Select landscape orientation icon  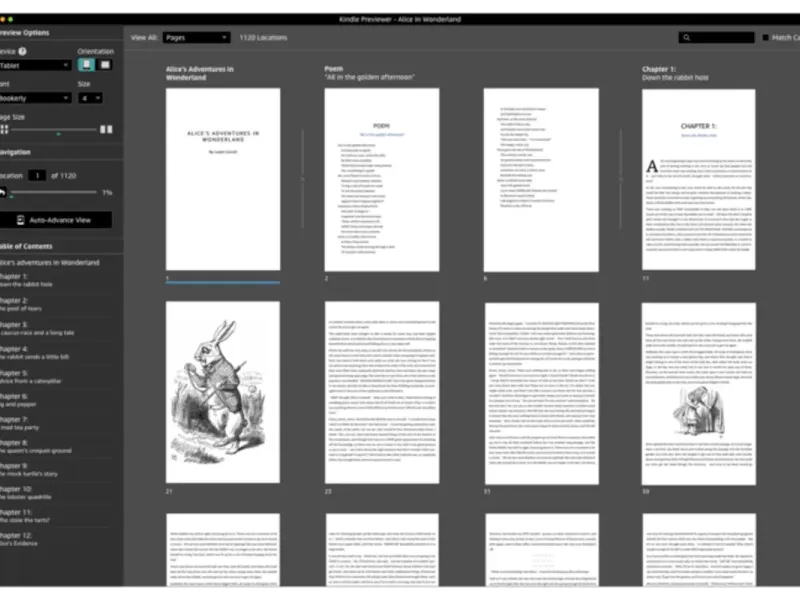point(105,65)
